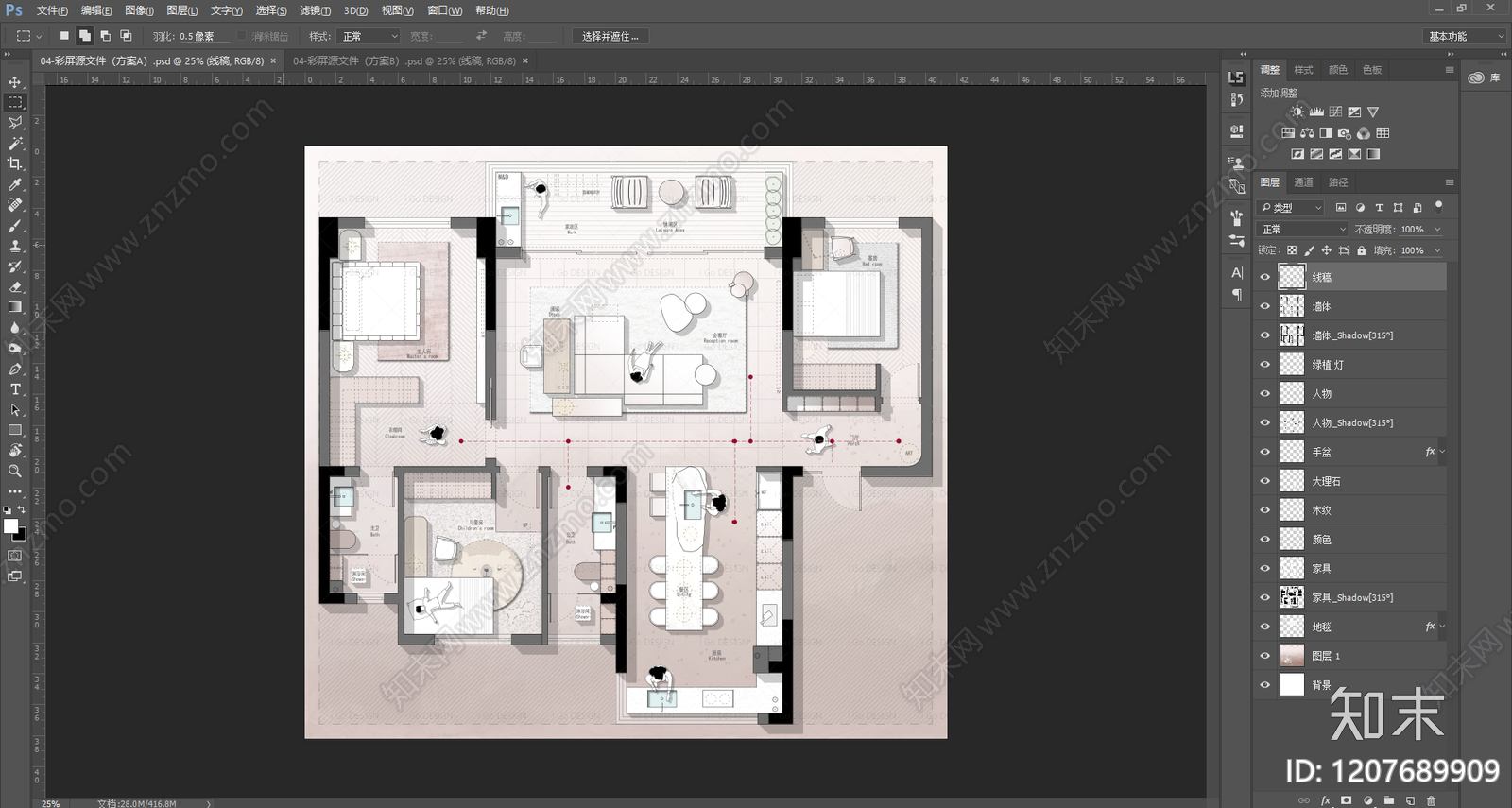The image size is (1512, 808).
Task: Select the Eyedropper tool
Action: pos(15,184)
